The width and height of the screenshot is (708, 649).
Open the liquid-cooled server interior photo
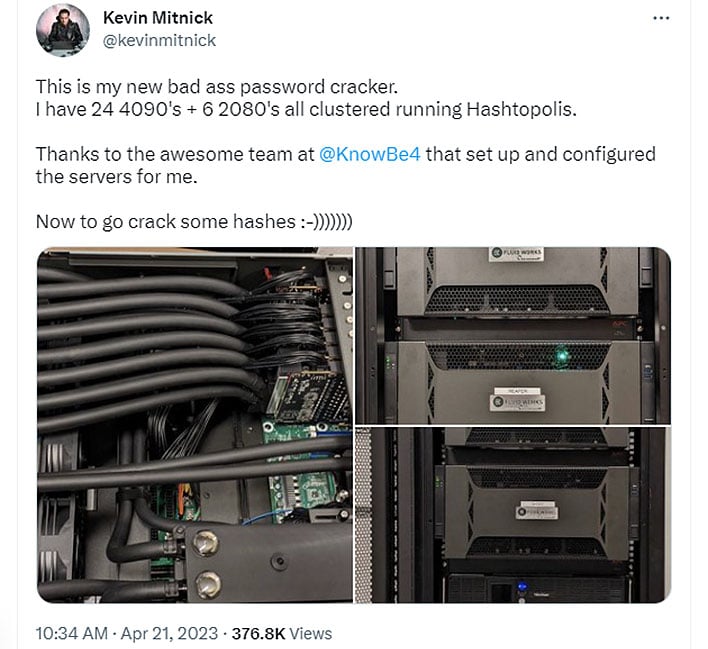pyautogui.click(x=195, y=425)
